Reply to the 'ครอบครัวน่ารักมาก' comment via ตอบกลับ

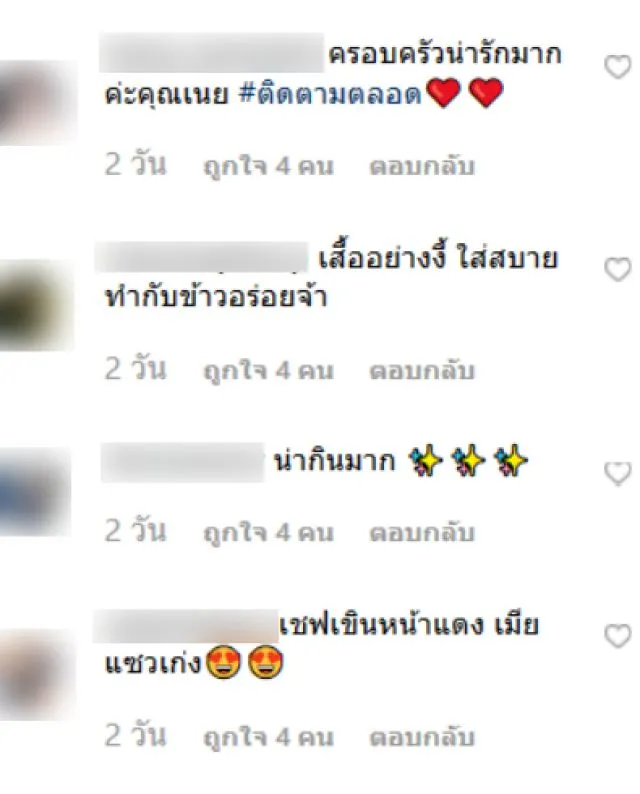pyautogui.click(x=422, y=167)
